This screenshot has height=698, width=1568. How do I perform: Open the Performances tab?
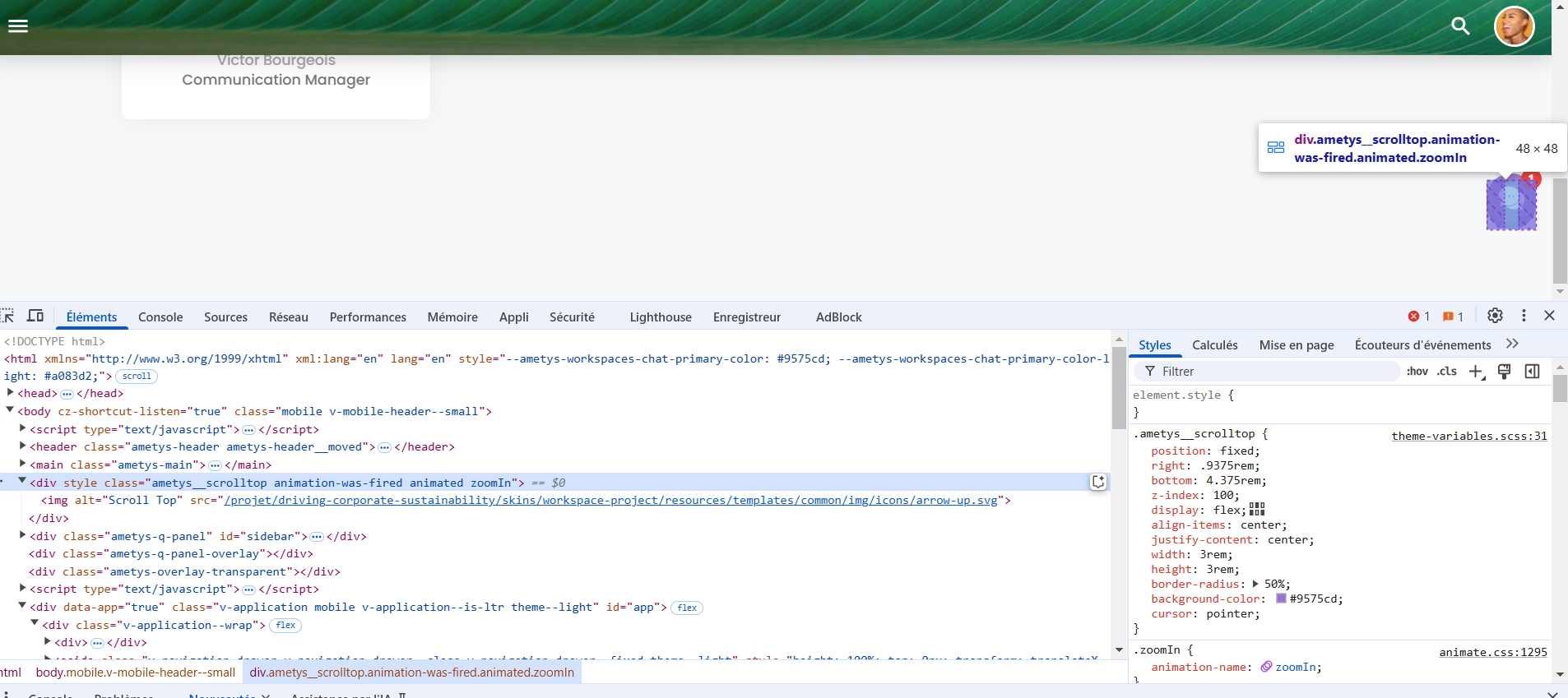coord(368,317)
